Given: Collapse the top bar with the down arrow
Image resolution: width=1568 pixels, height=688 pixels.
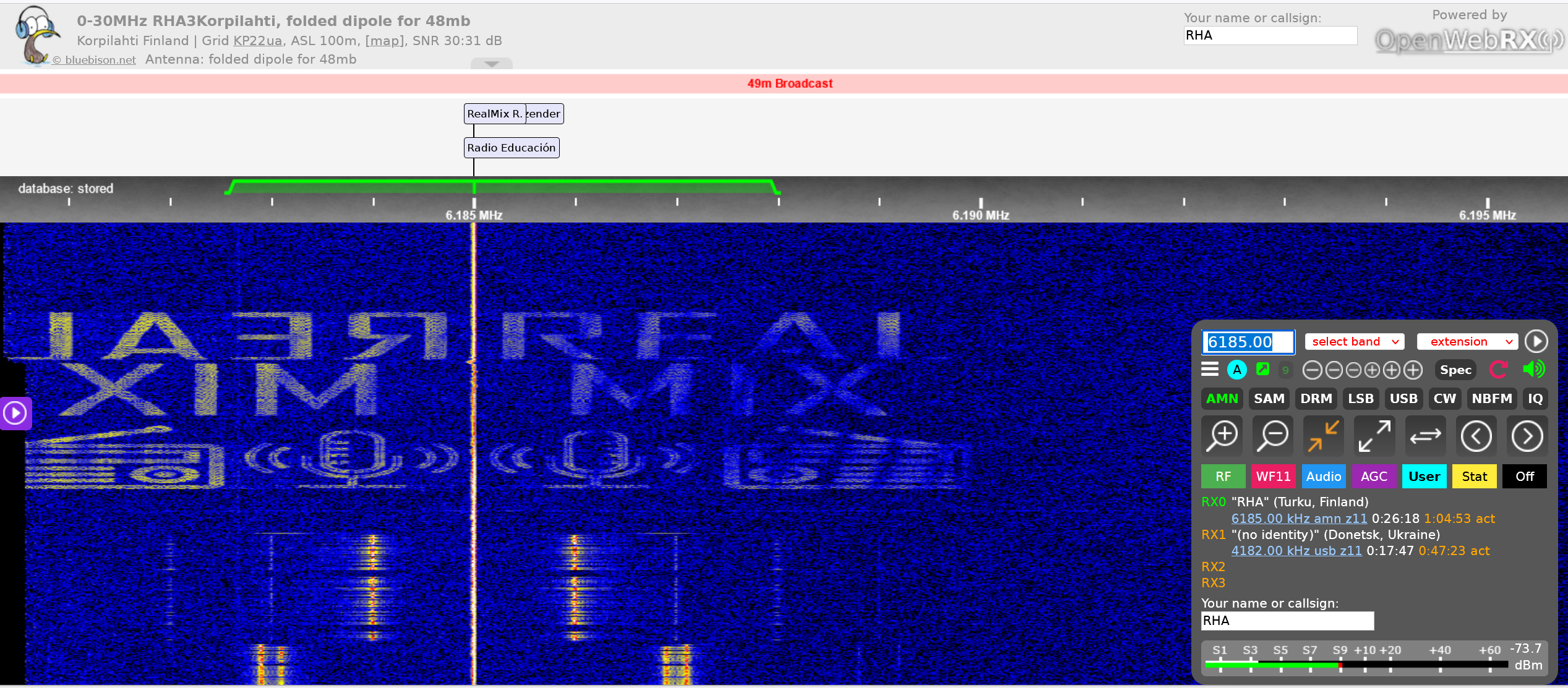Looking at the screenshot, I should pos(492,63).
